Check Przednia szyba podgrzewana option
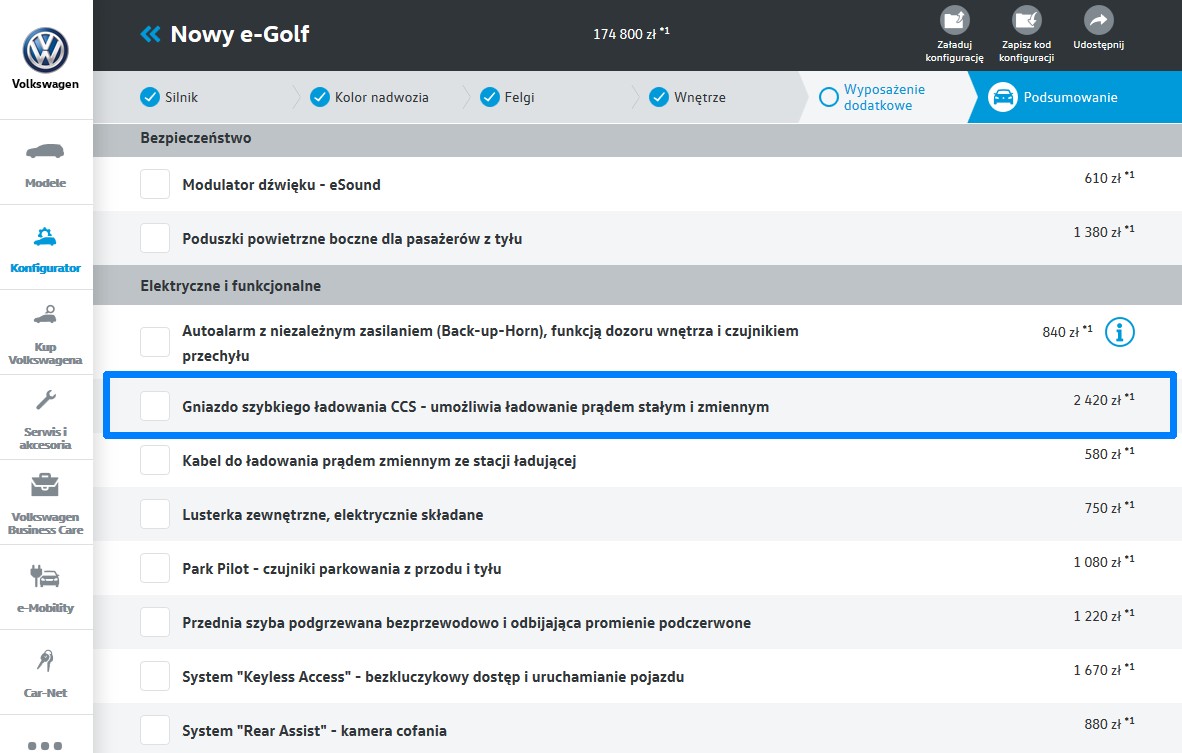This screenshot has width=1182, height=753. click(x=155, y=622)
